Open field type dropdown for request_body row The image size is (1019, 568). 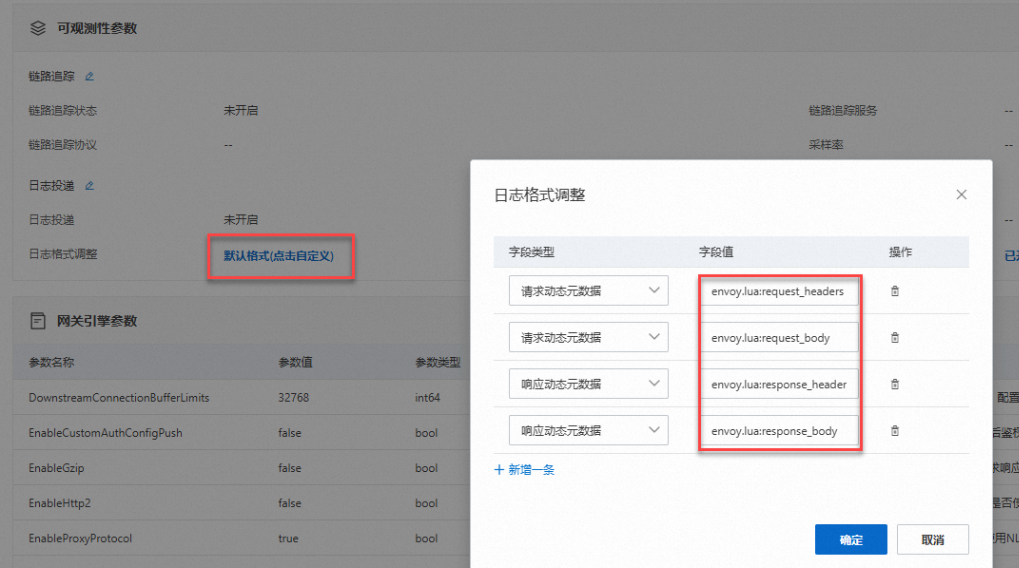click(588, 337)
